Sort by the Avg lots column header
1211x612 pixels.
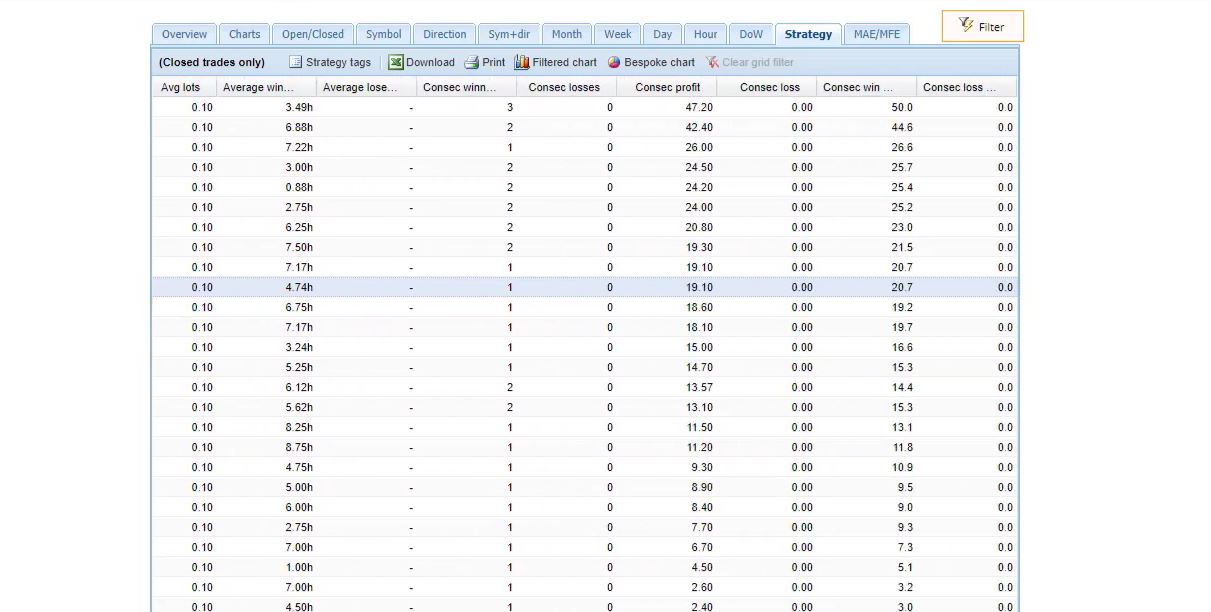[181, 87]
